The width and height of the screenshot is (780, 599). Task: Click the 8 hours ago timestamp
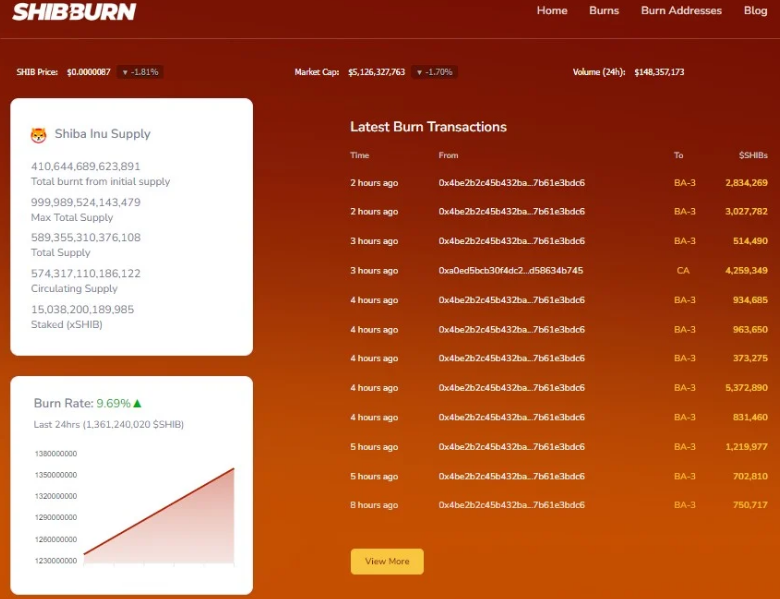374,505
